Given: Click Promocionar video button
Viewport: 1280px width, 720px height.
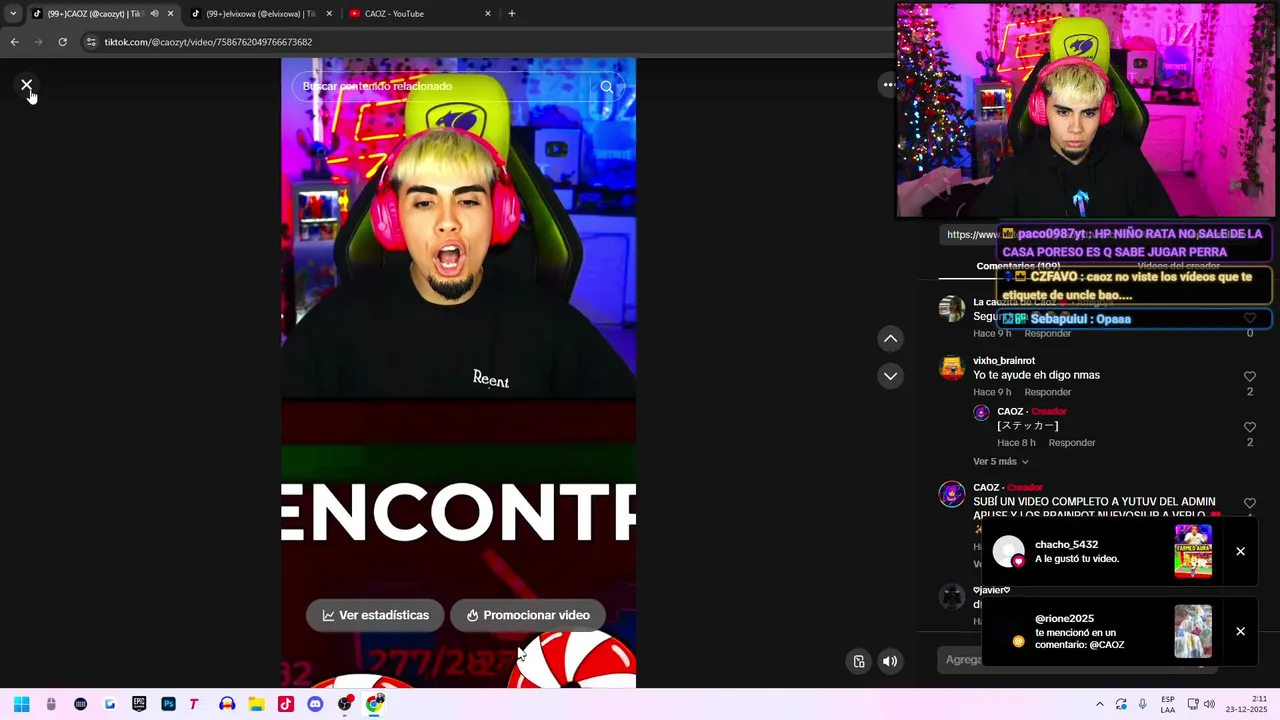Looking at the screenshot, I should [x=528, y=615].
